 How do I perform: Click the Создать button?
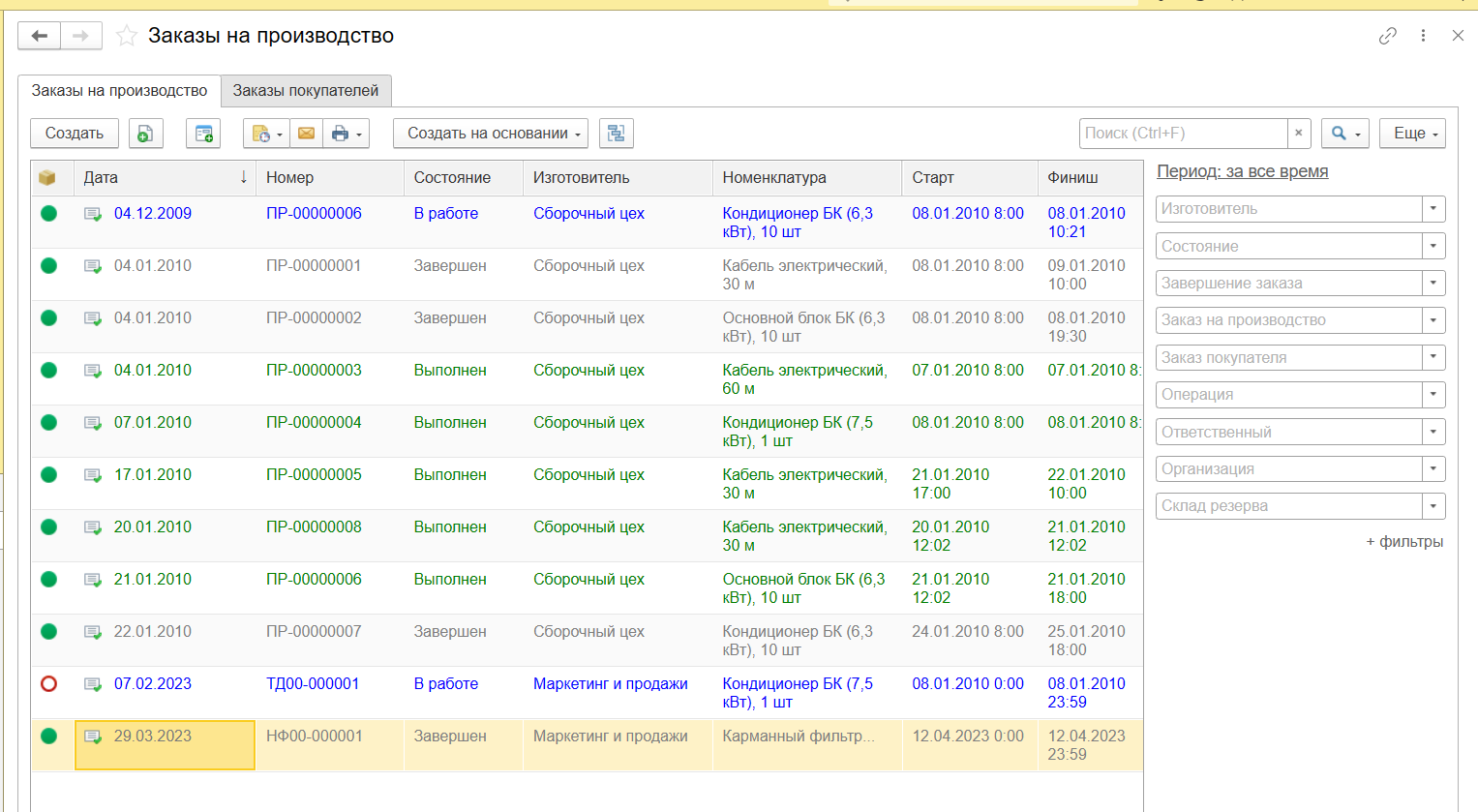point(75,134)
